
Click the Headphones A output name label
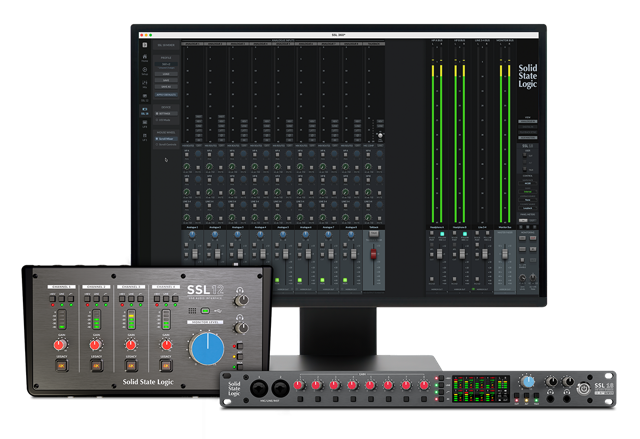point(437,227)
